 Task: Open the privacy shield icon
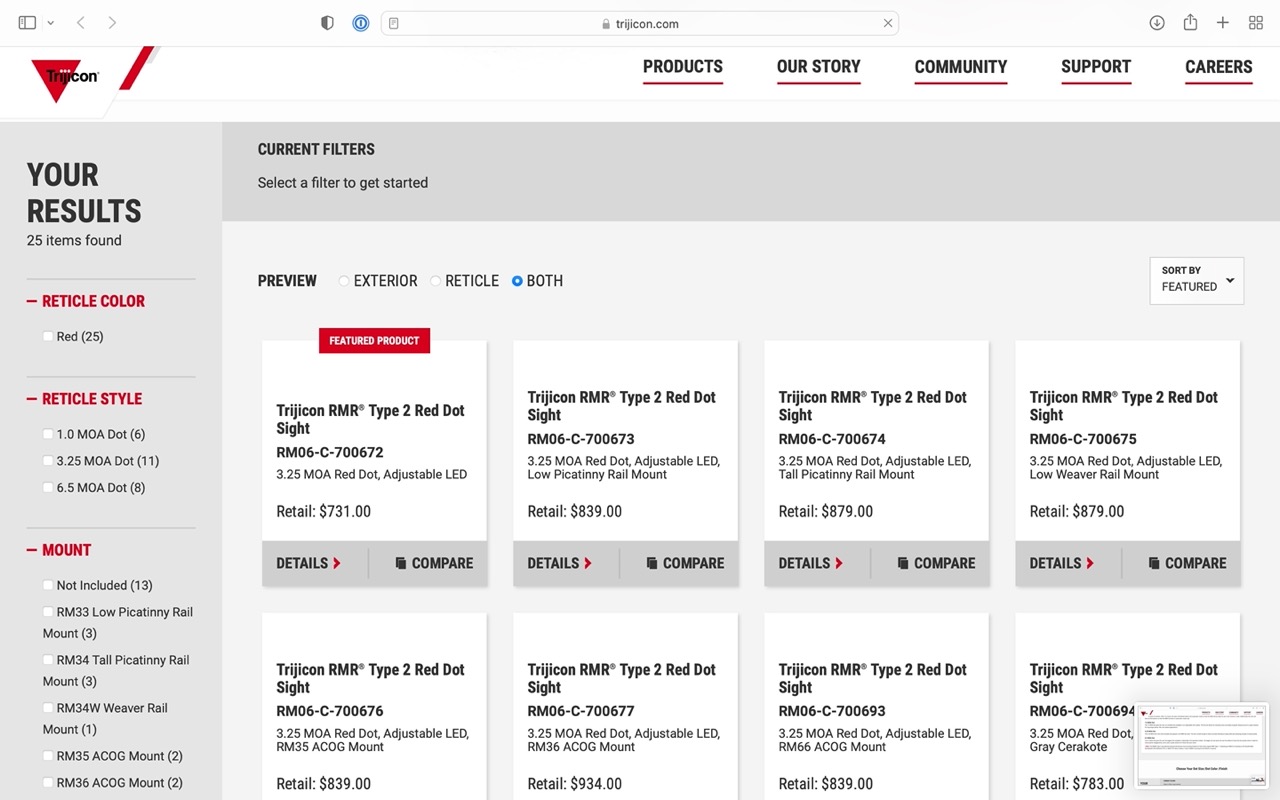point(327,23)
